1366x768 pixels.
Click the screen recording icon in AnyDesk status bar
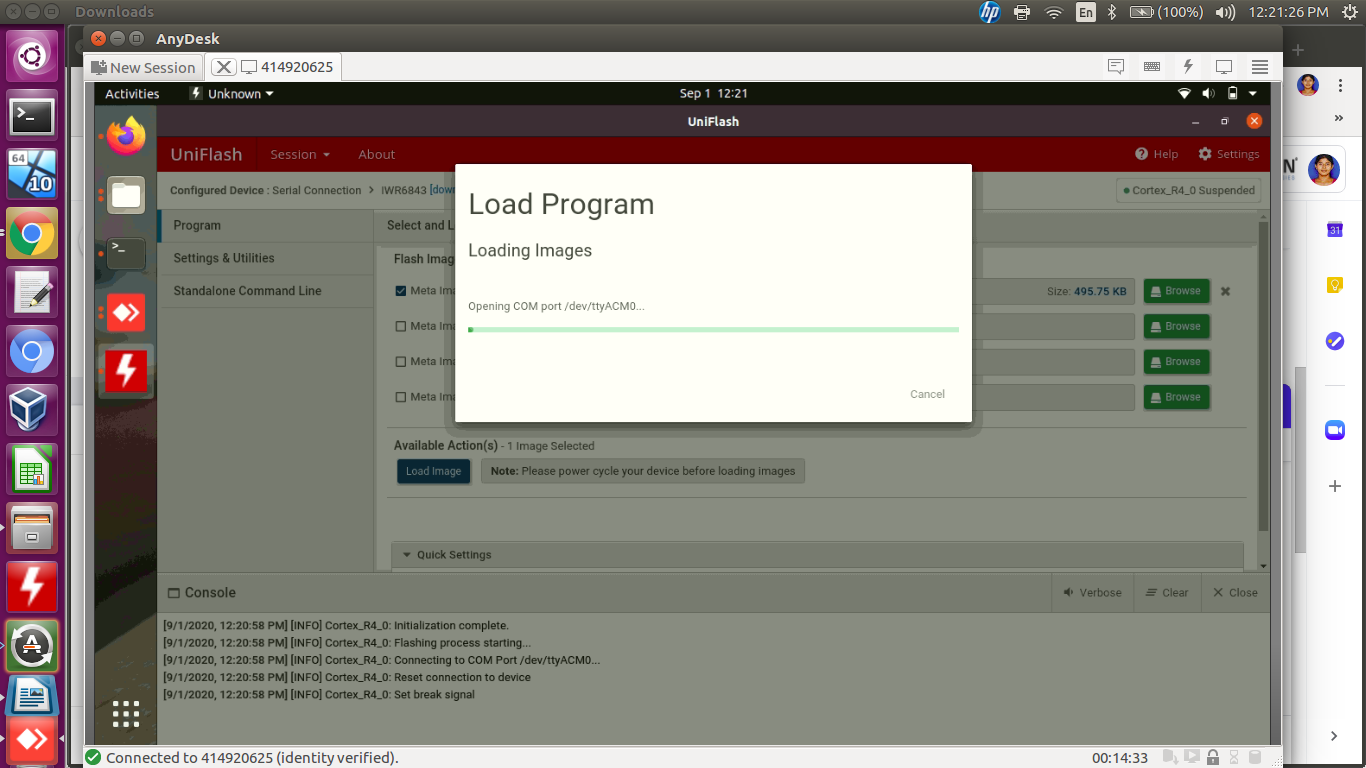click(x=1191, y=757)
